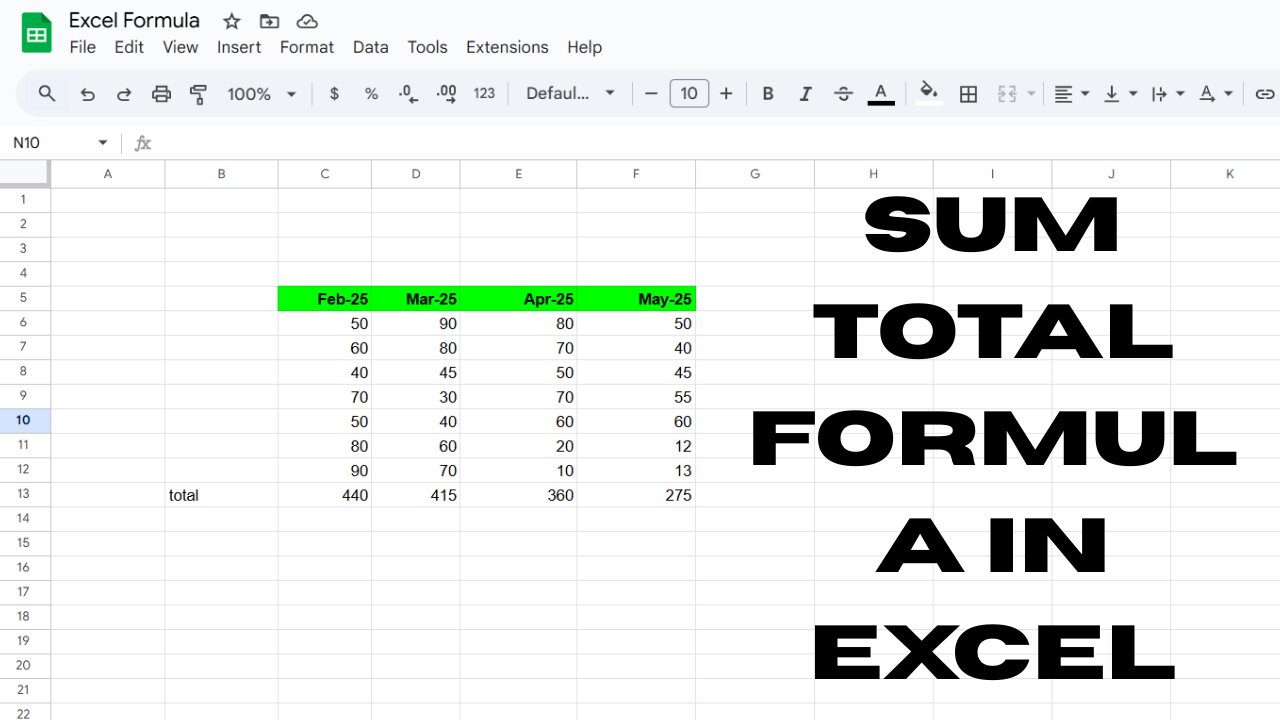The height and width of the screenshot is (720, 1280).
Task: Undo the last action
Action: (x=87, y=94)
